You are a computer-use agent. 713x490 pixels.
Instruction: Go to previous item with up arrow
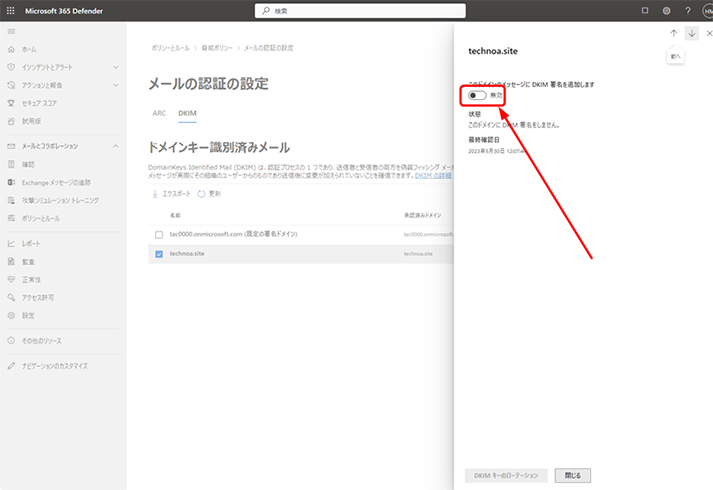pos(673,33)
